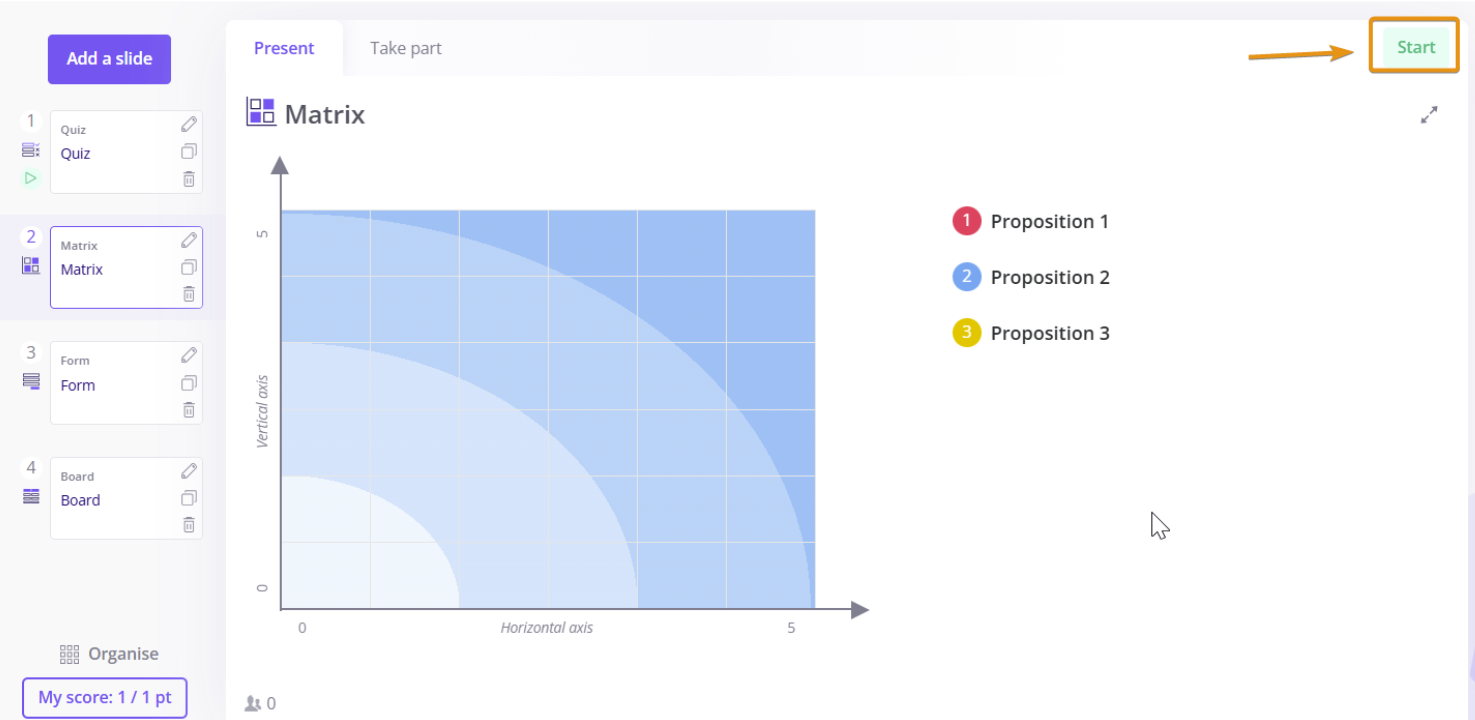Delete the Form slide using trash icon
This screenshot has width=1475, height=720.
click(x=189, y=410)
